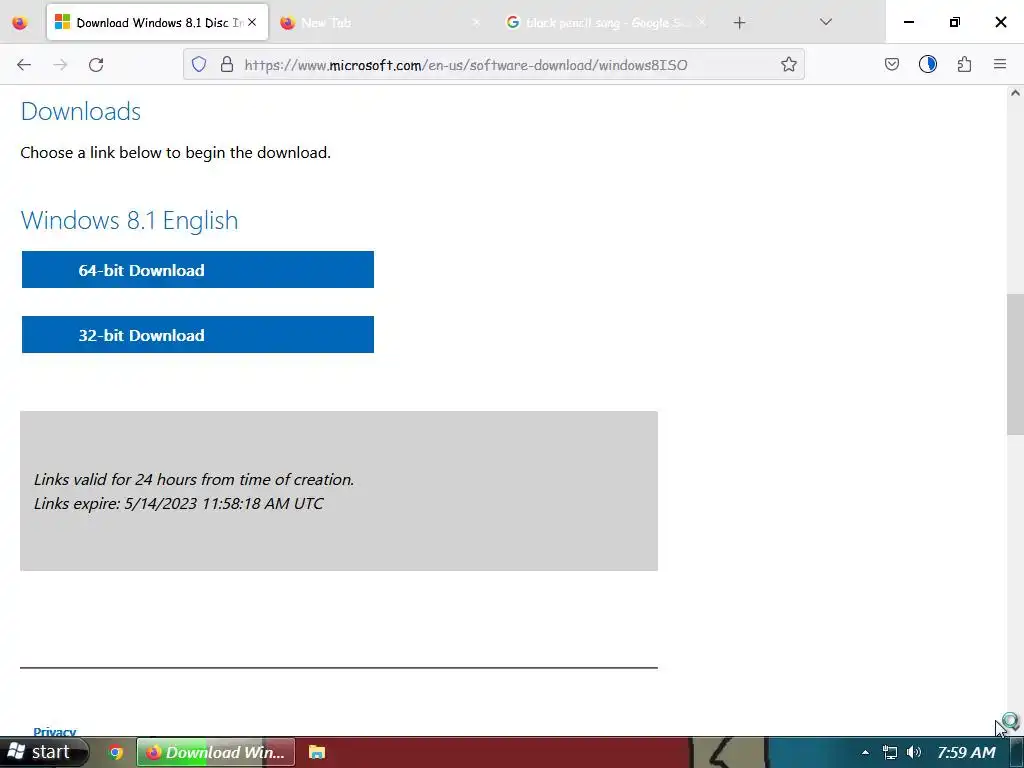Open the Firefox application menu
The height and width of the screenshot is (768, 1024).
1000,65
